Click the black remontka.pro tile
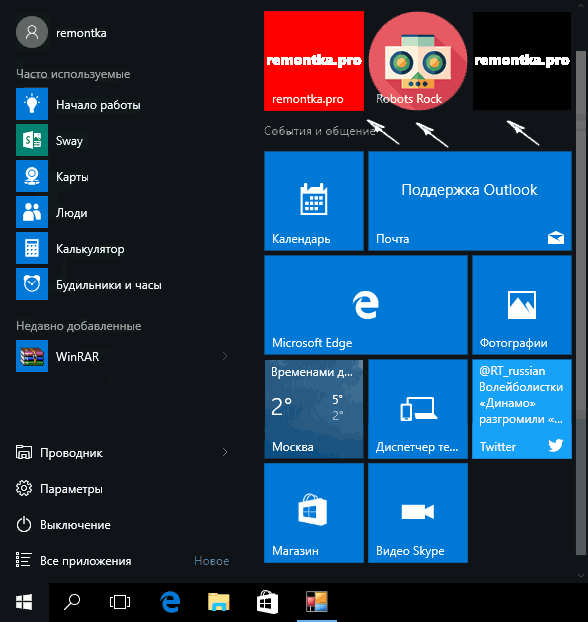This screenshot has height=622, width=588. [x=522, y=61]
